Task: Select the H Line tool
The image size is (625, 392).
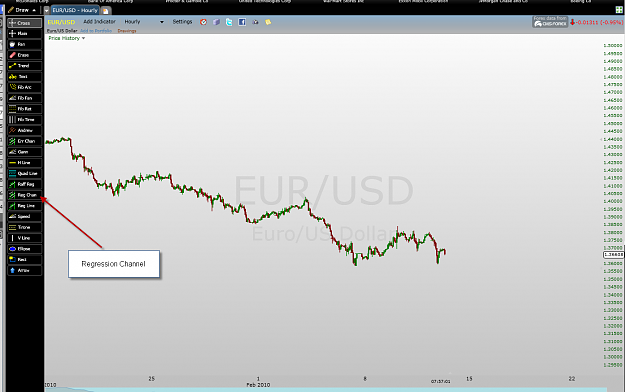Action: pos(24,163)
